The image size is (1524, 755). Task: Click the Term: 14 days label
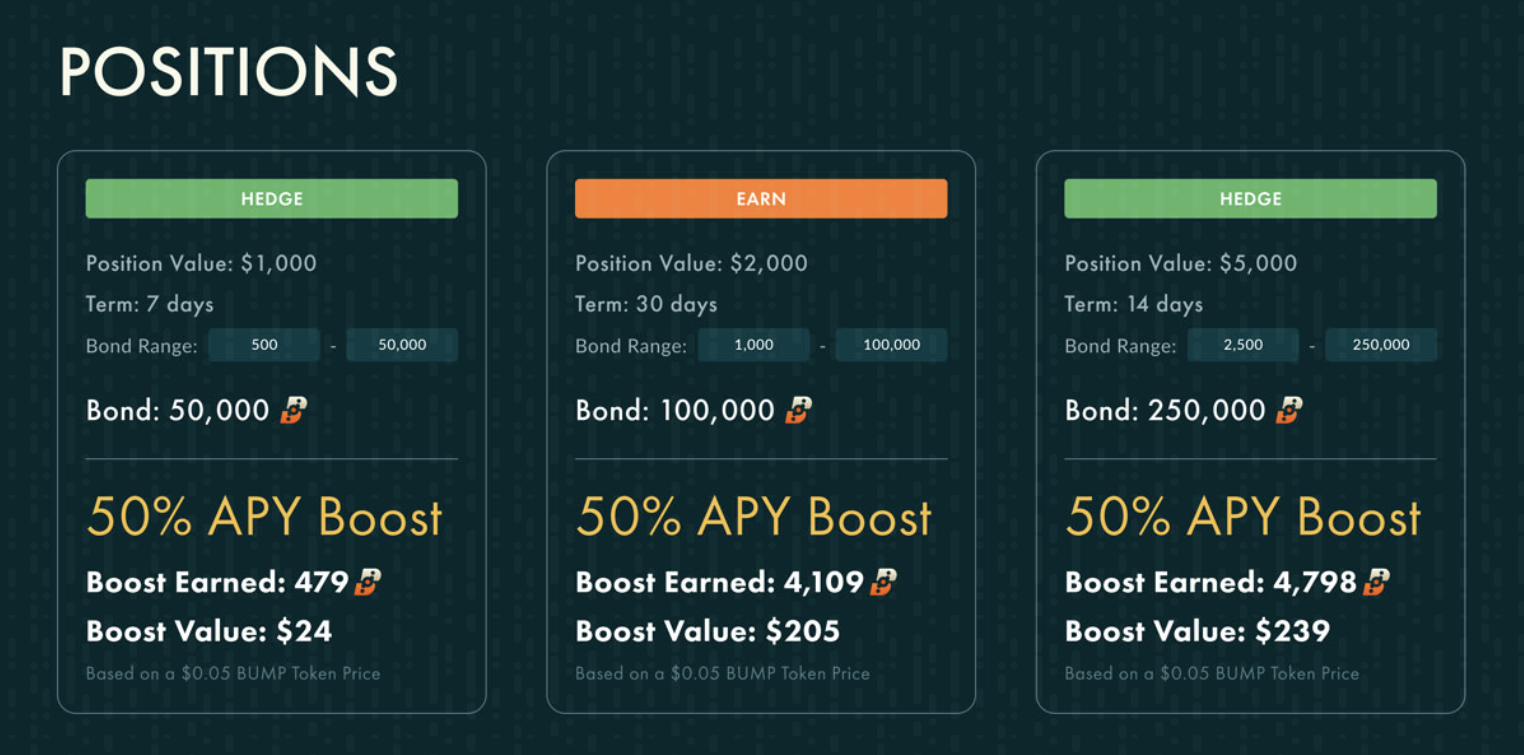pyautogui.click(x=1133, y=304)
